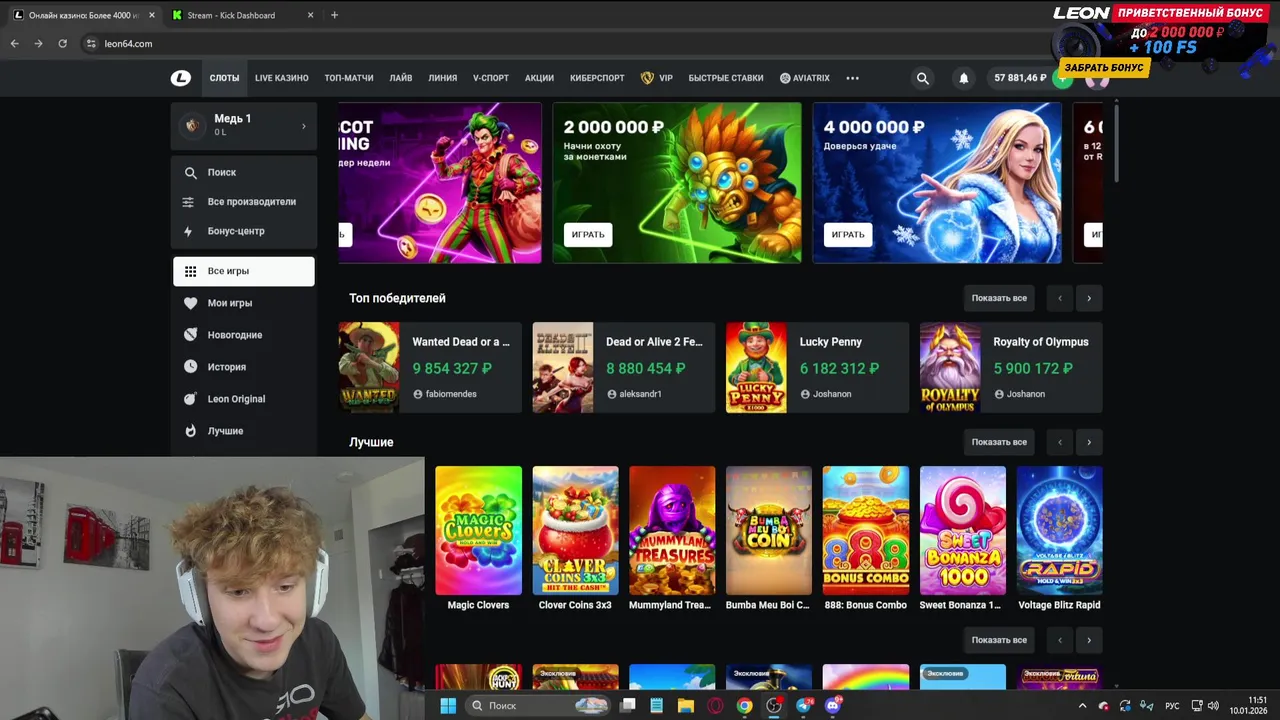Click browser back arrow
Viewport: 1280px width, 720px height.
point(15,44)
